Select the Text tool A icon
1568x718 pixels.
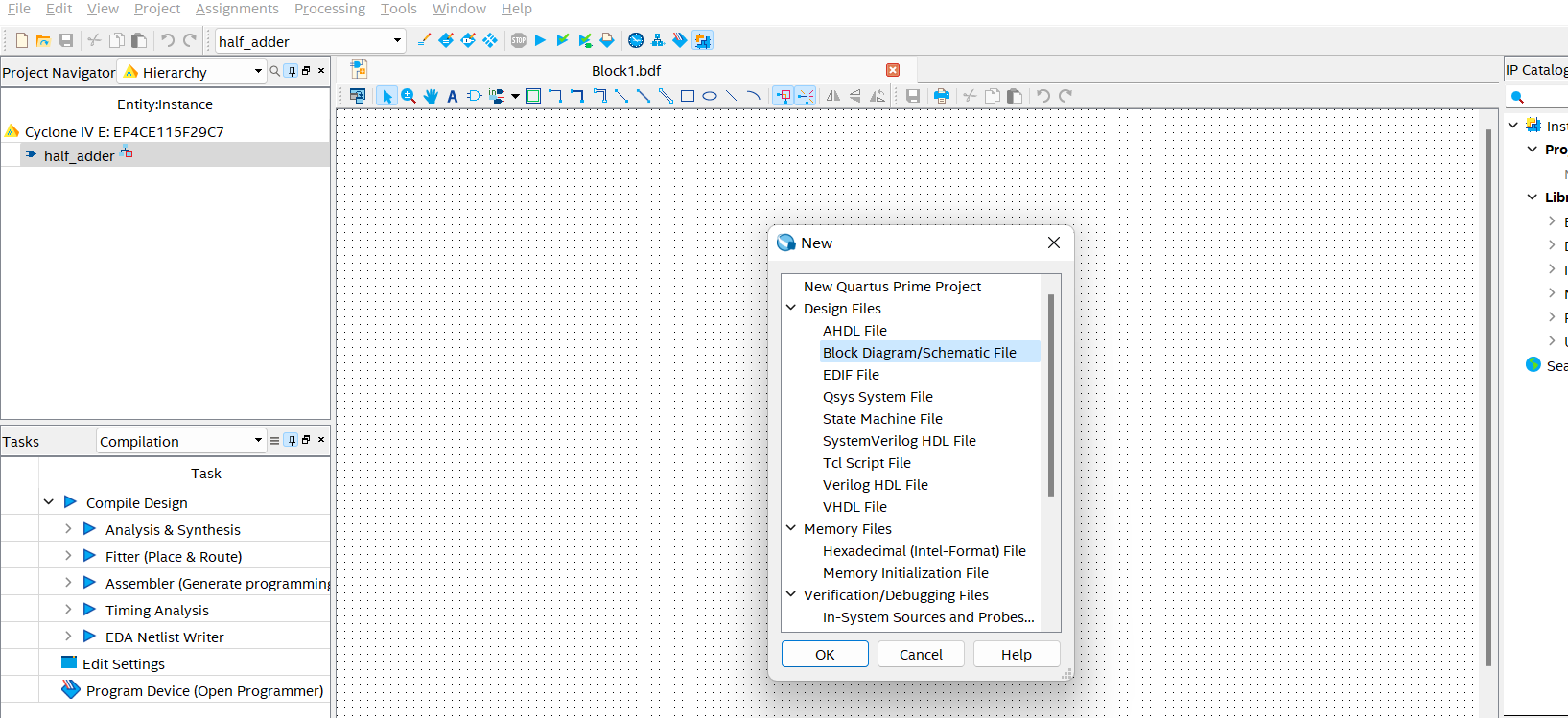[x=453, y=96]
